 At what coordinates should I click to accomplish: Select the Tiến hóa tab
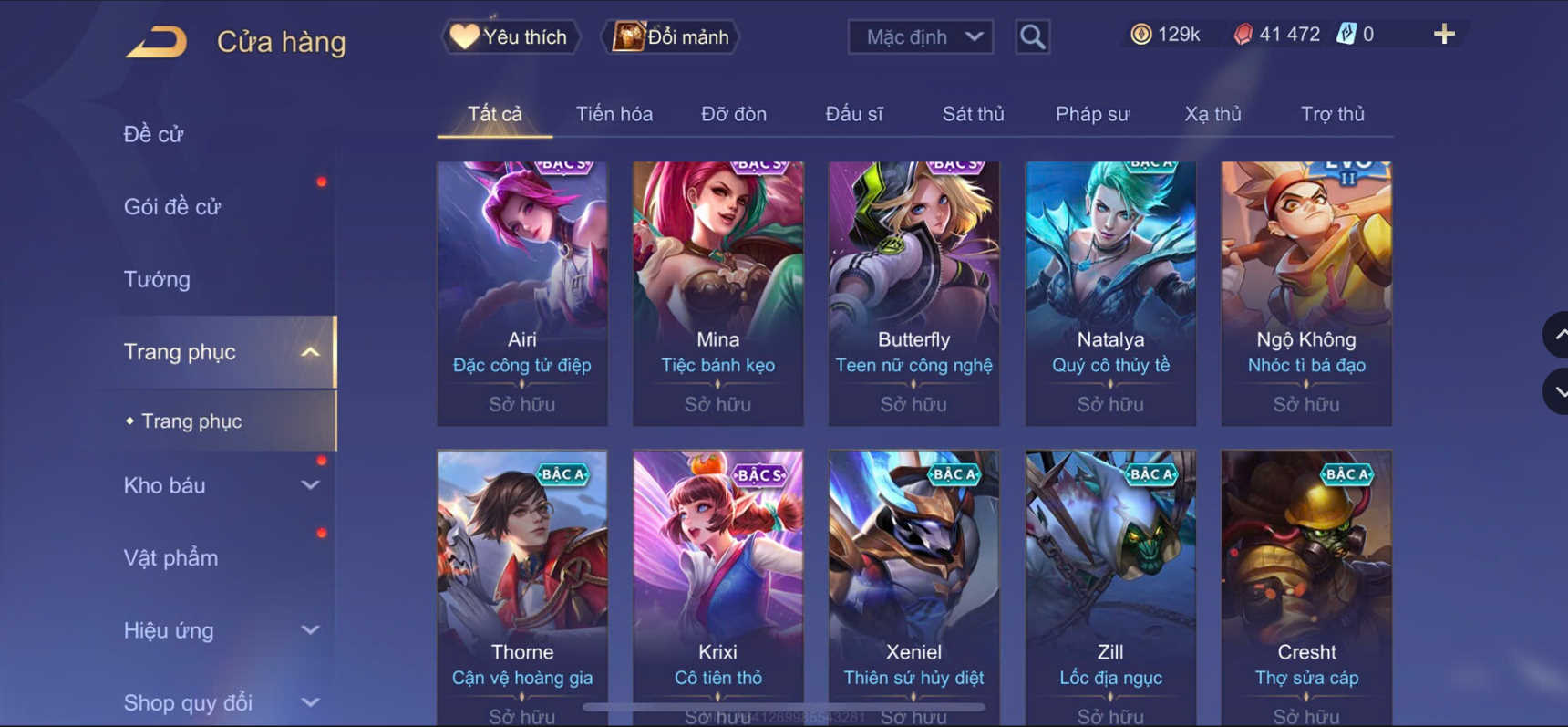pos(614,114)
